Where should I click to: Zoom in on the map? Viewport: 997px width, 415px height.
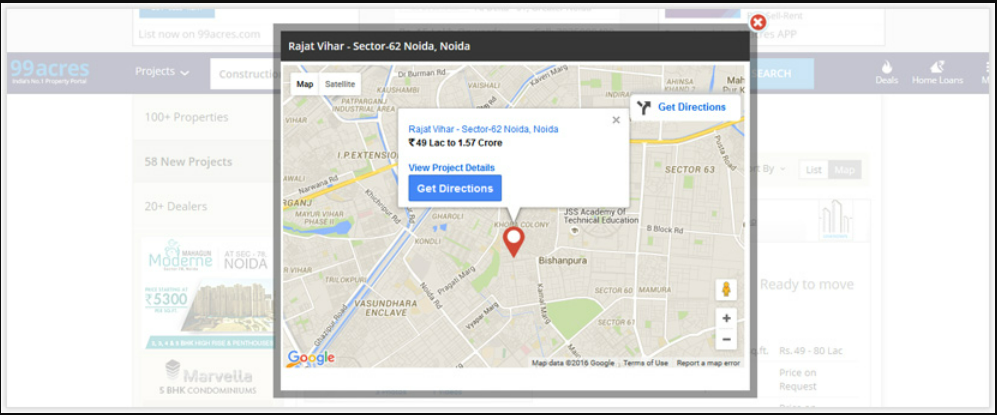pyautogui.click(x=726, y=318)
